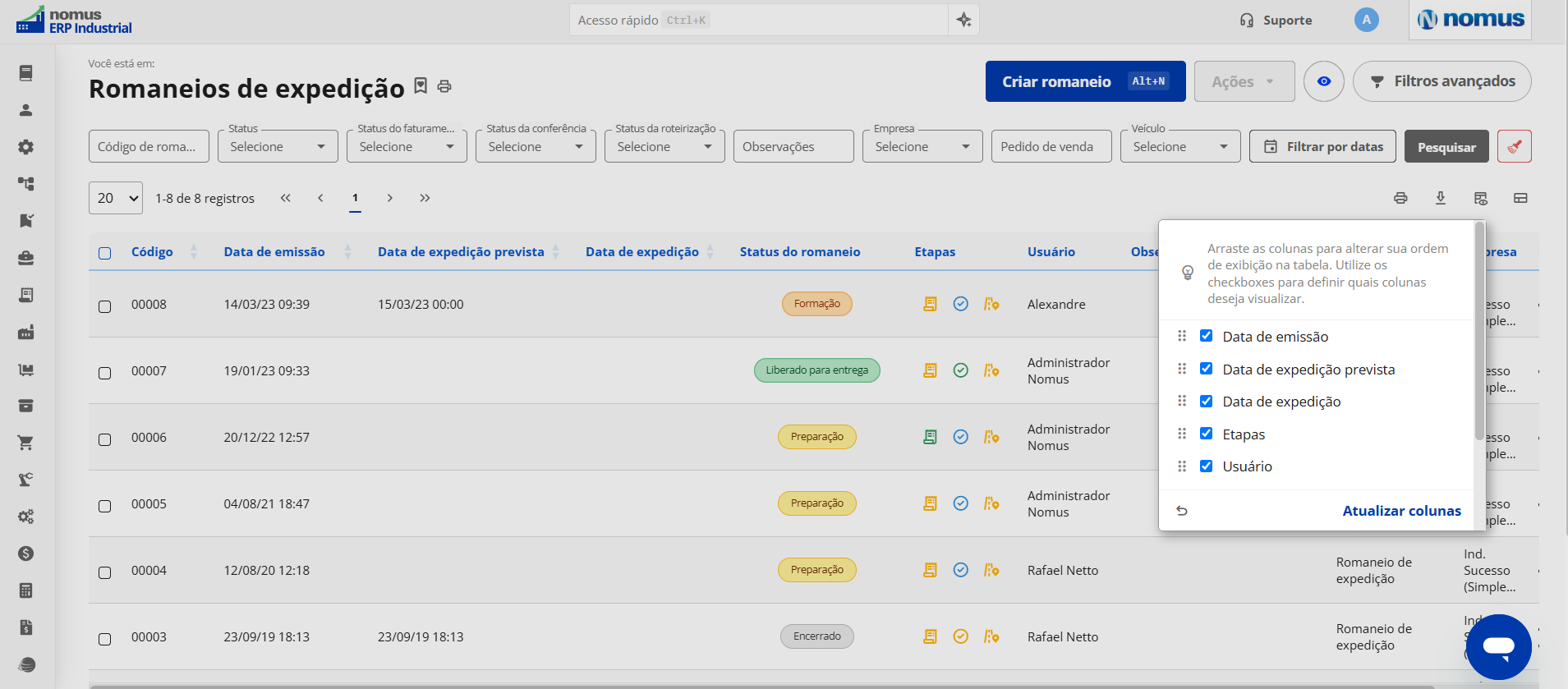1568x689 pixels.
Task: Reset columns with the undo arrow icon
Action: click(1182, 511)
